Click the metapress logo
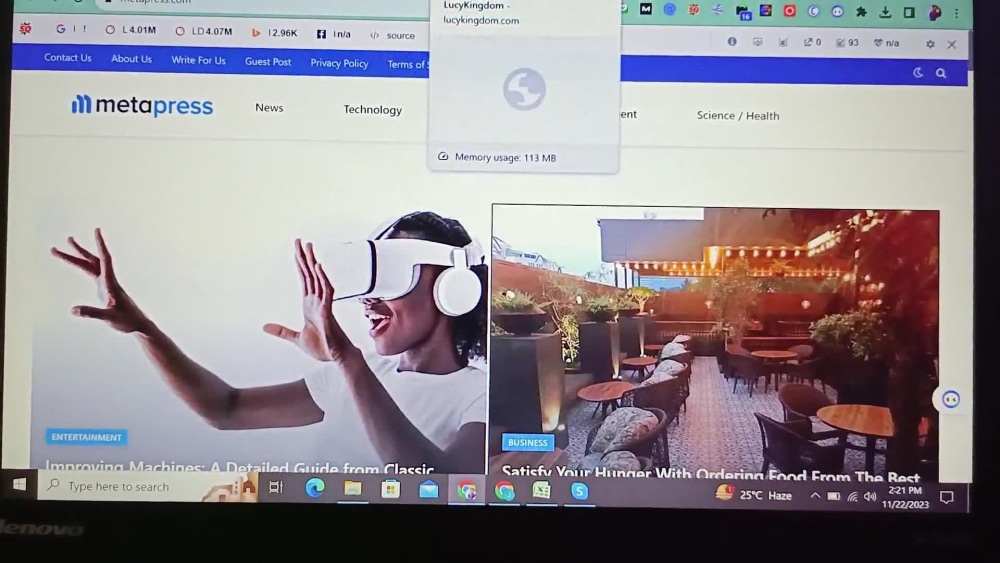 [x=142, y=105]
